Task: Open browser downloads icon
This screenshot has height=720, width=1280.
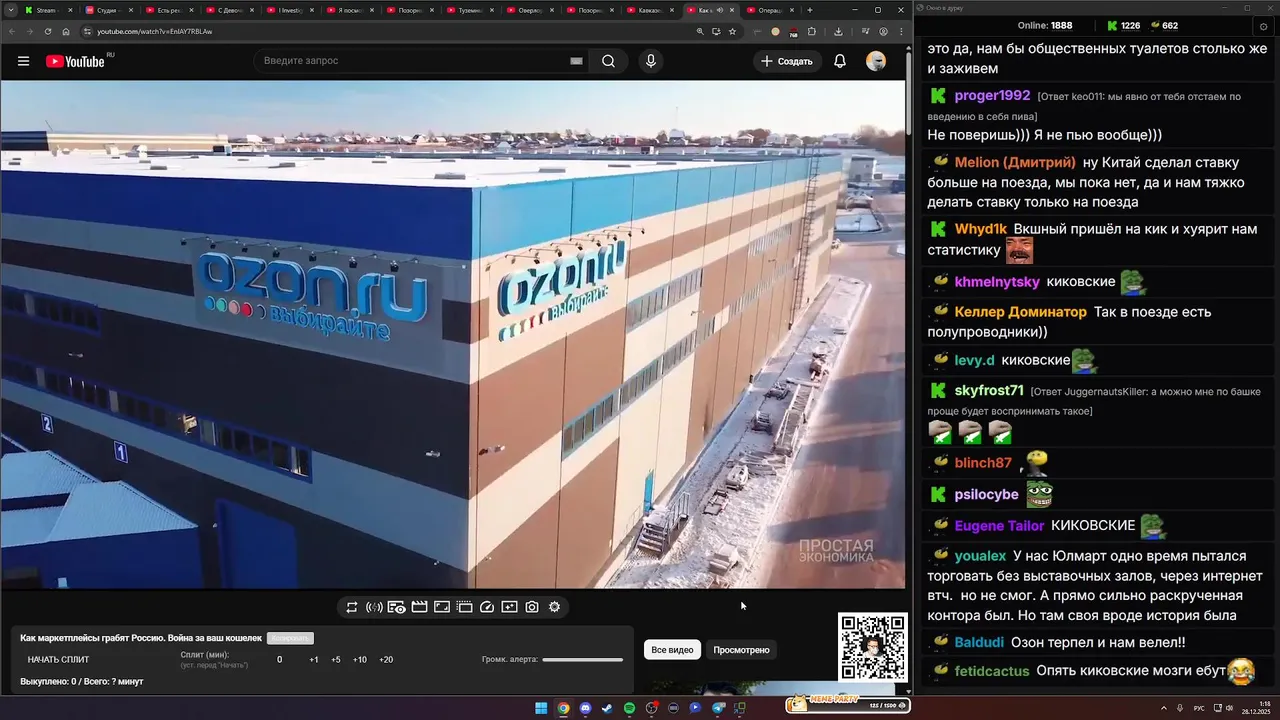Action: pyautogui.click(x=837, y=31)
